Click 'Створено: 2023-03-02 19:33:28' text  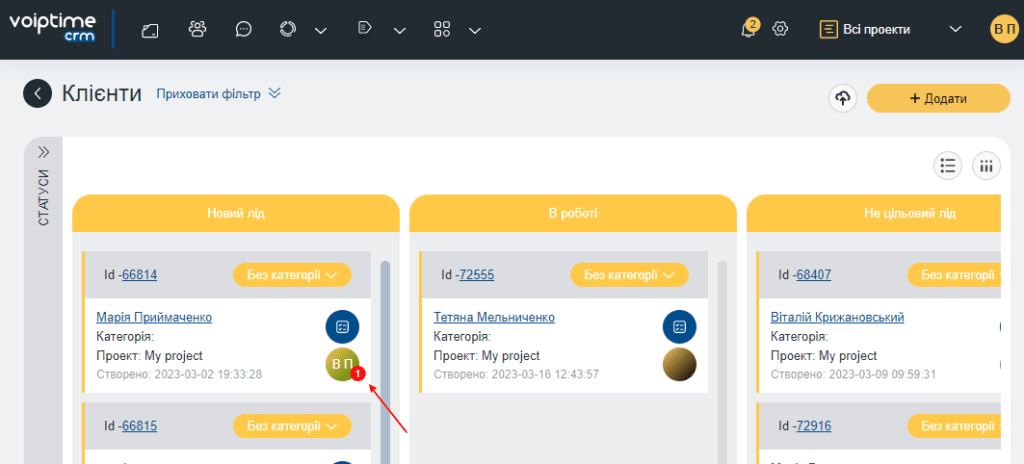click(179, 375)
